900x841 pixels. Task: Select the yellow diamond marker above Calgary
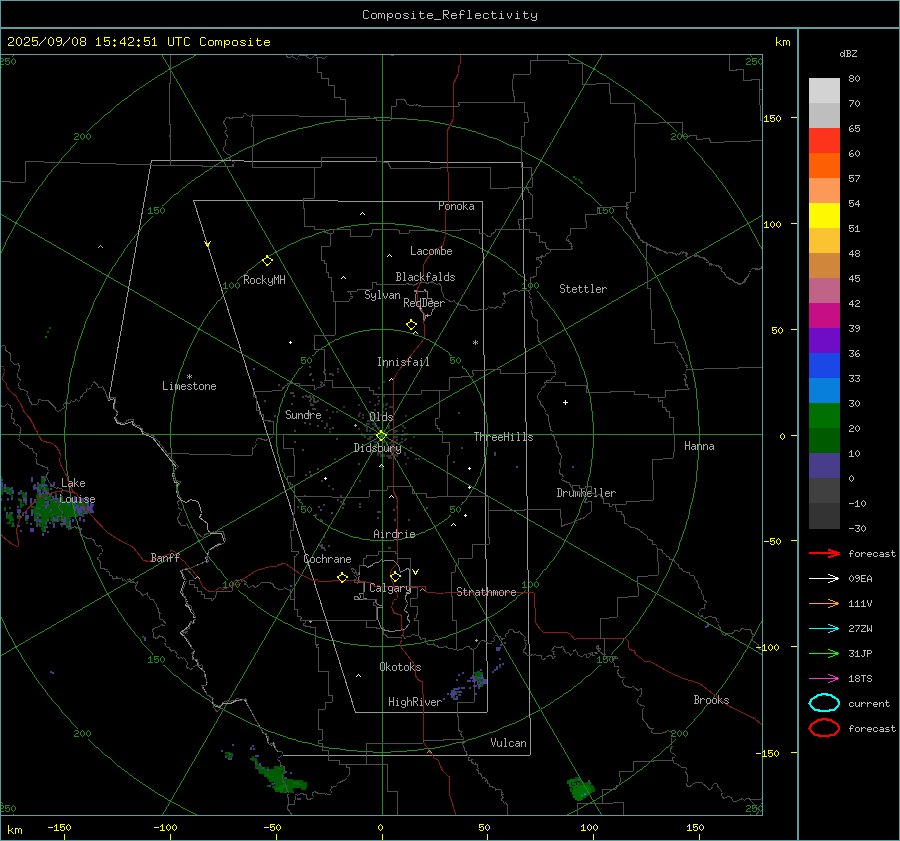pos(395,576)
